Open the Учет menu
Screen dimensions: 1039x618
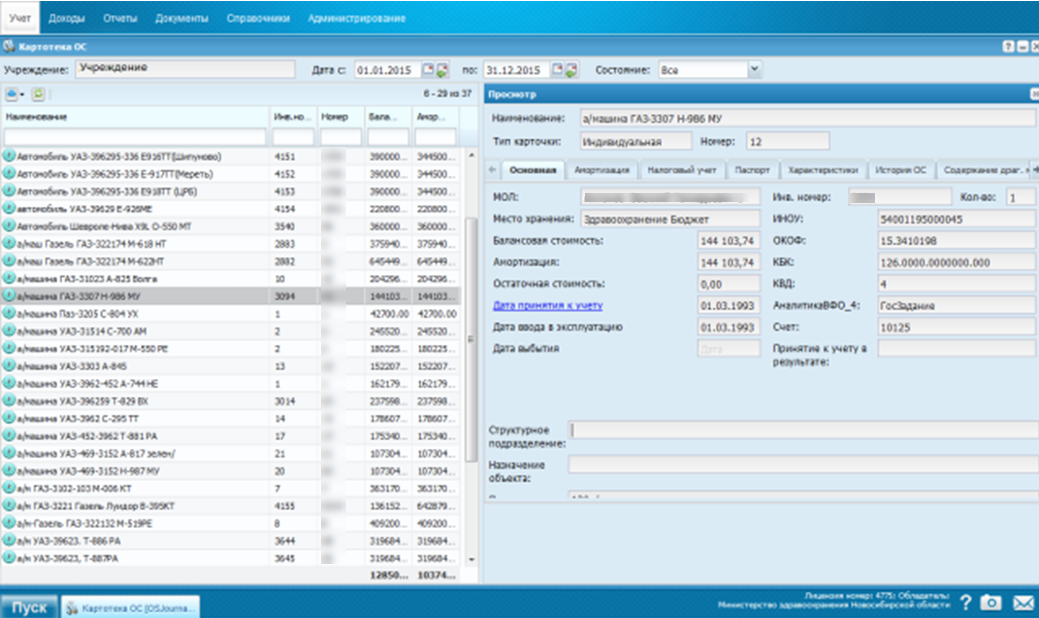[x=20, y=18]
